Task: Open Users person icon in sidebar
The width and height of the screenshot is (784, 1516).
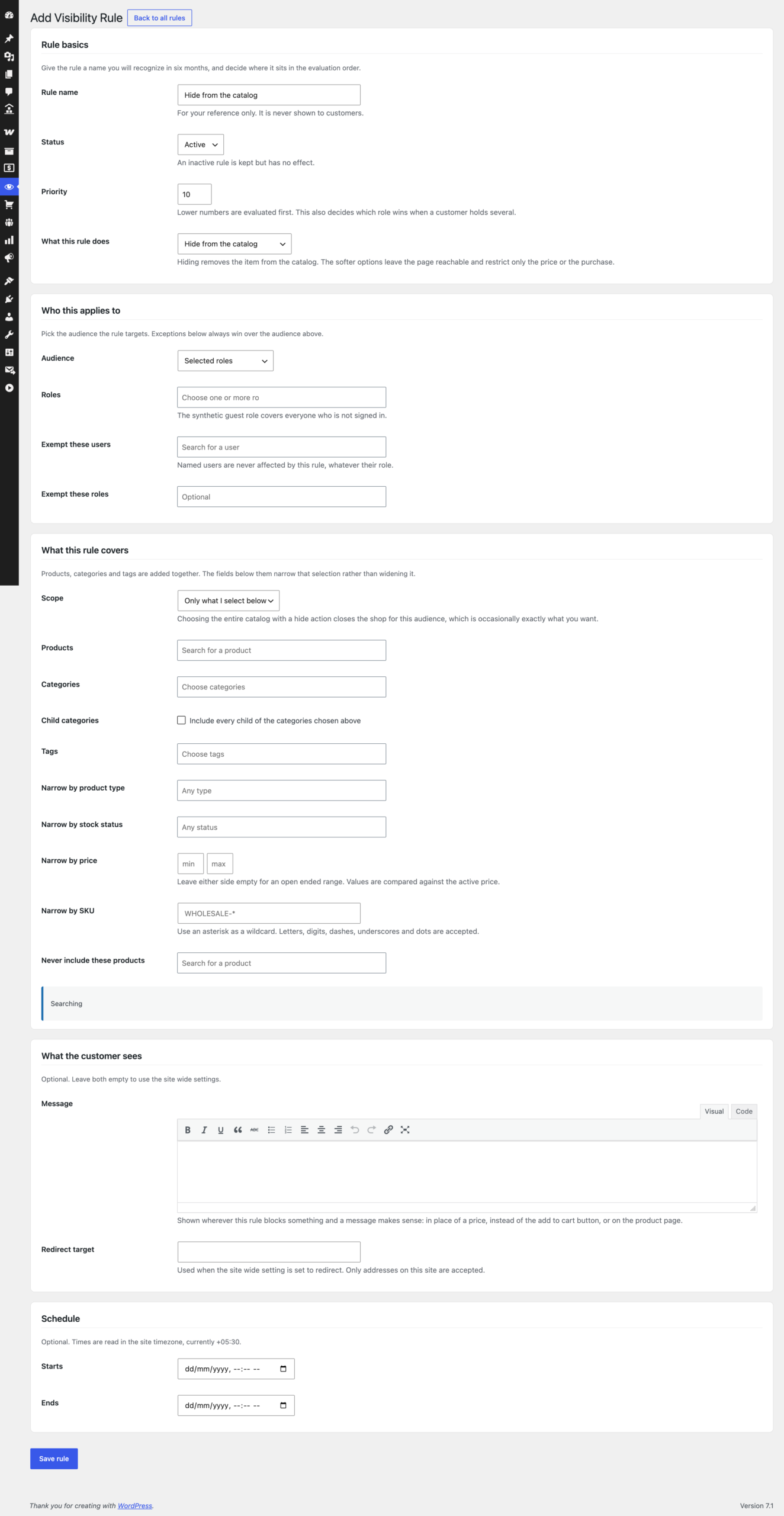Action: [x=9, y=317]
